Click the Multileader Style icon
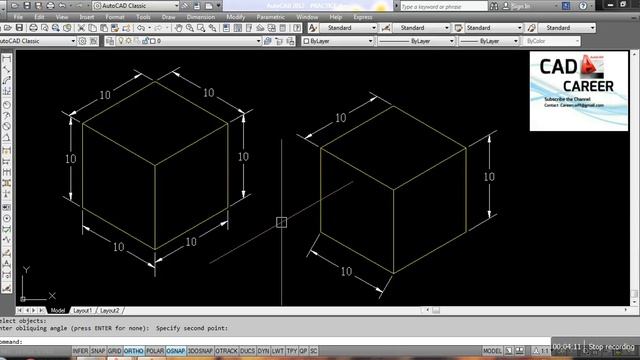Screen dimensions: 640x360 click(x=531, y=28)
